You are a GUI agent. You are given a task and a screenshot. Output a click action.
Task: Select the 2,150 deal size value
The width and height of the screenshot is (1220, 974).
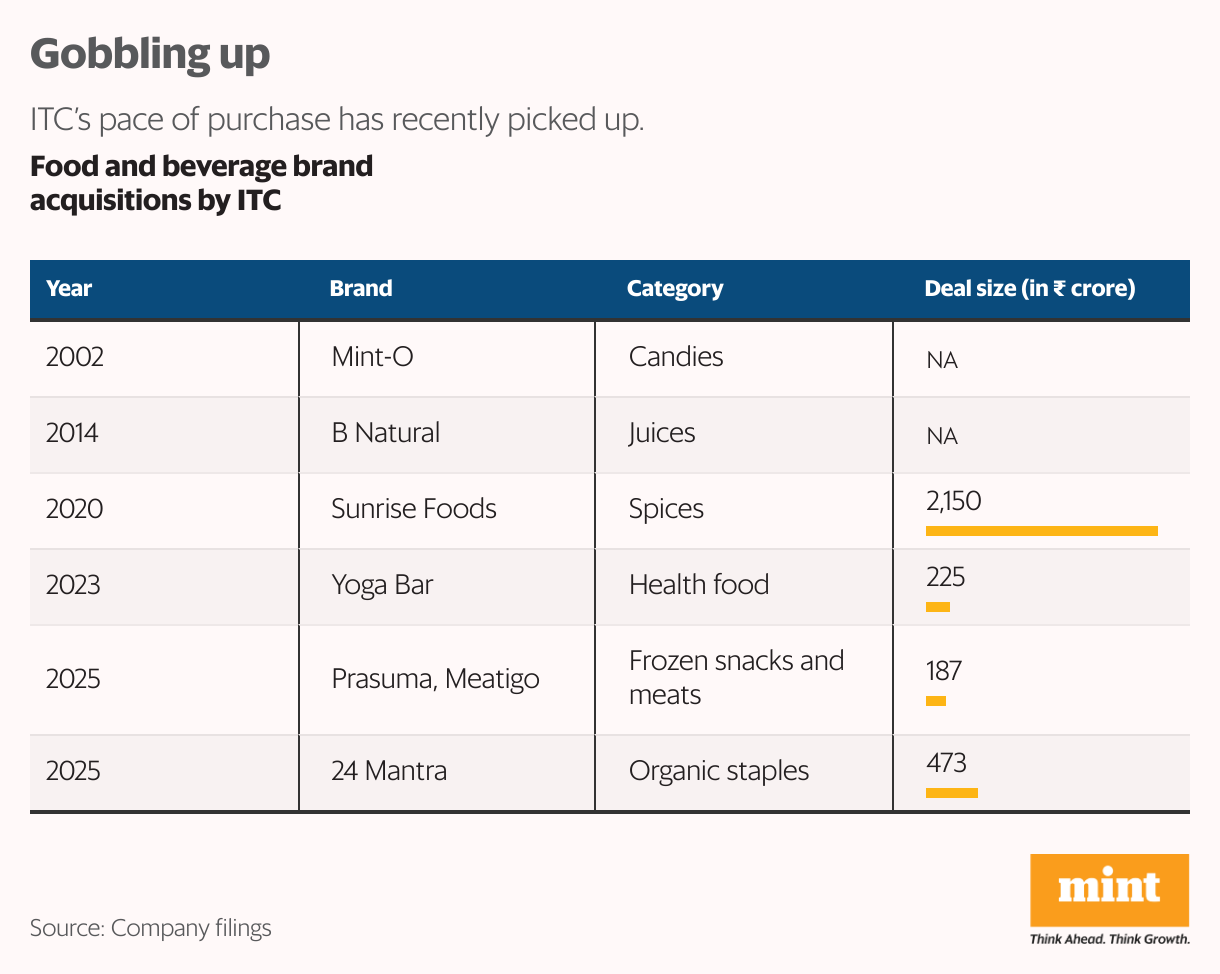(x=954, y=501)
